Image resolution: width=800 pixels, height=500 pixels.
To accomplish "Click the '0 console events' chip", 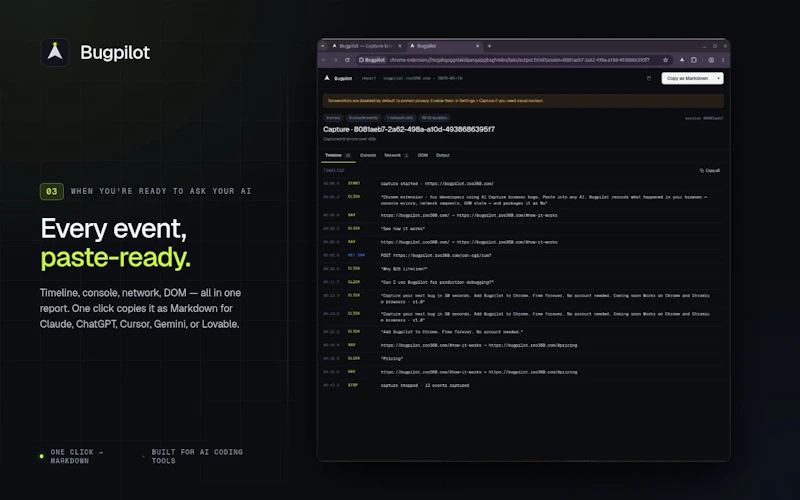I will pos(363,118).
